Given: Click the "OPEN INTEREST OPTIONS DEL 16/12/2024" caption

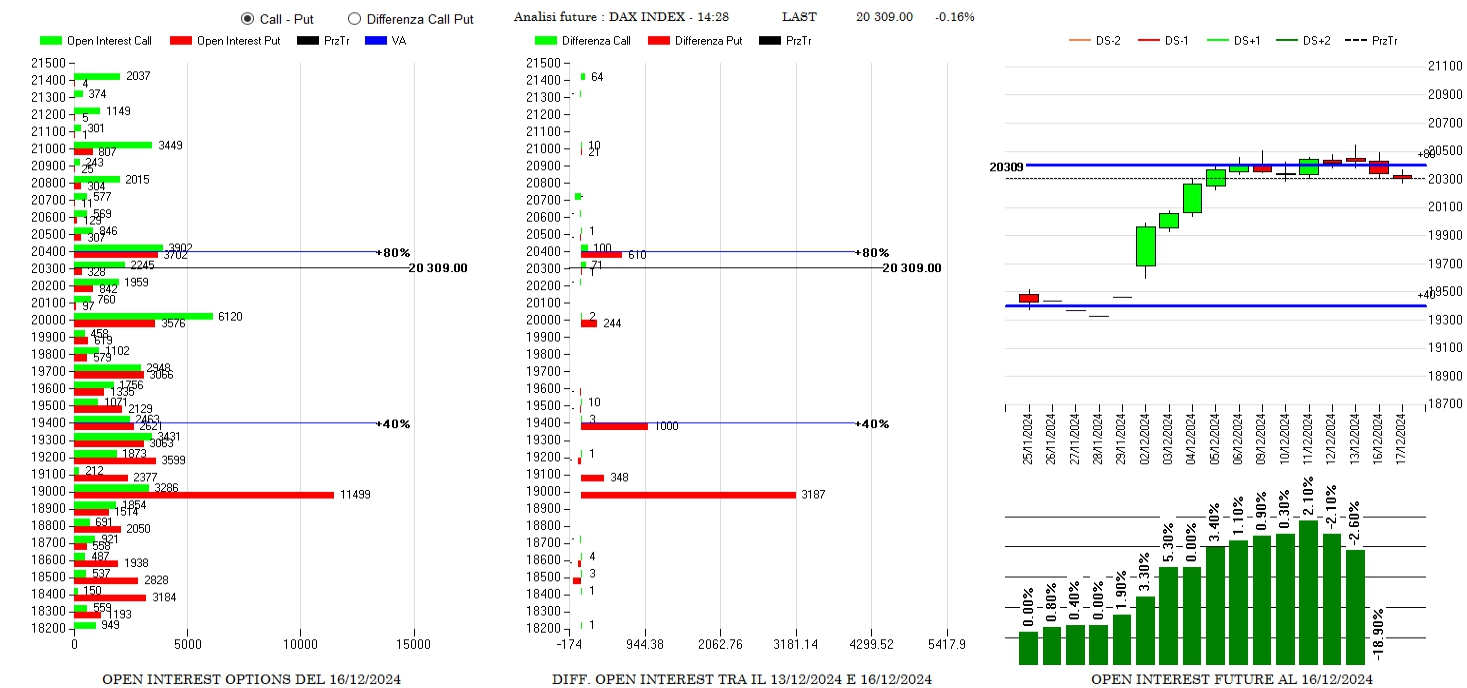Looking at the screenshot, I should tap(252, 680).
